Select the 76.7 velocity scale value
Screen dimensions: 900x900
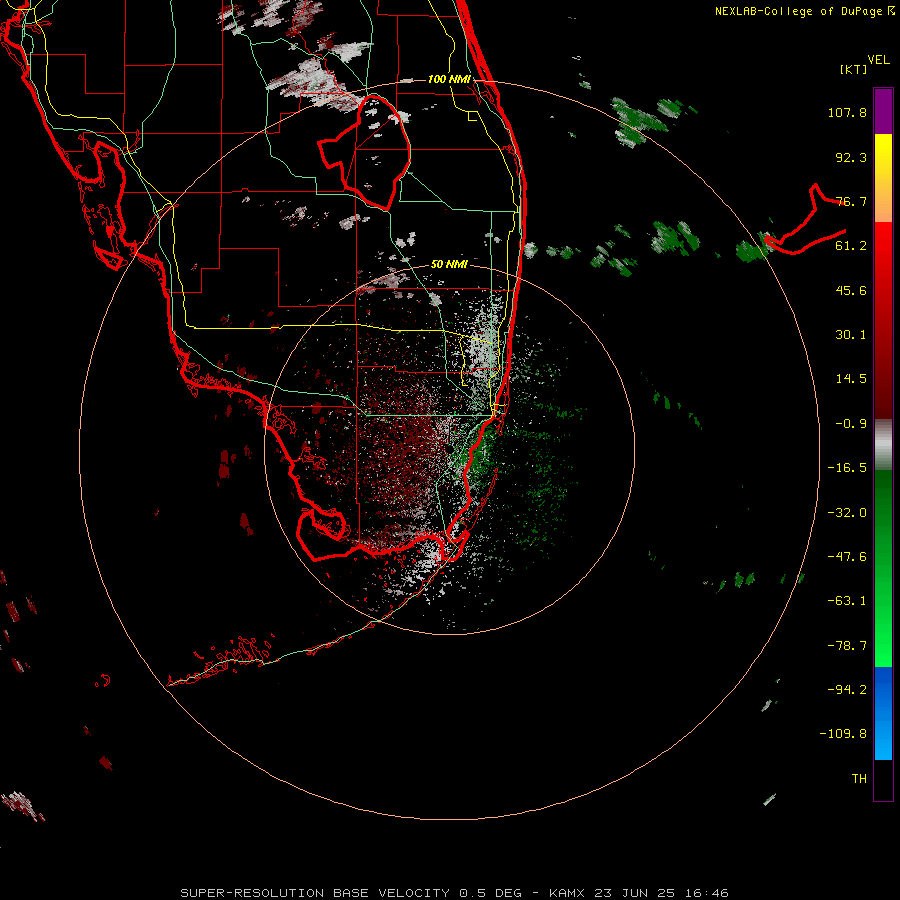[851, 201]
